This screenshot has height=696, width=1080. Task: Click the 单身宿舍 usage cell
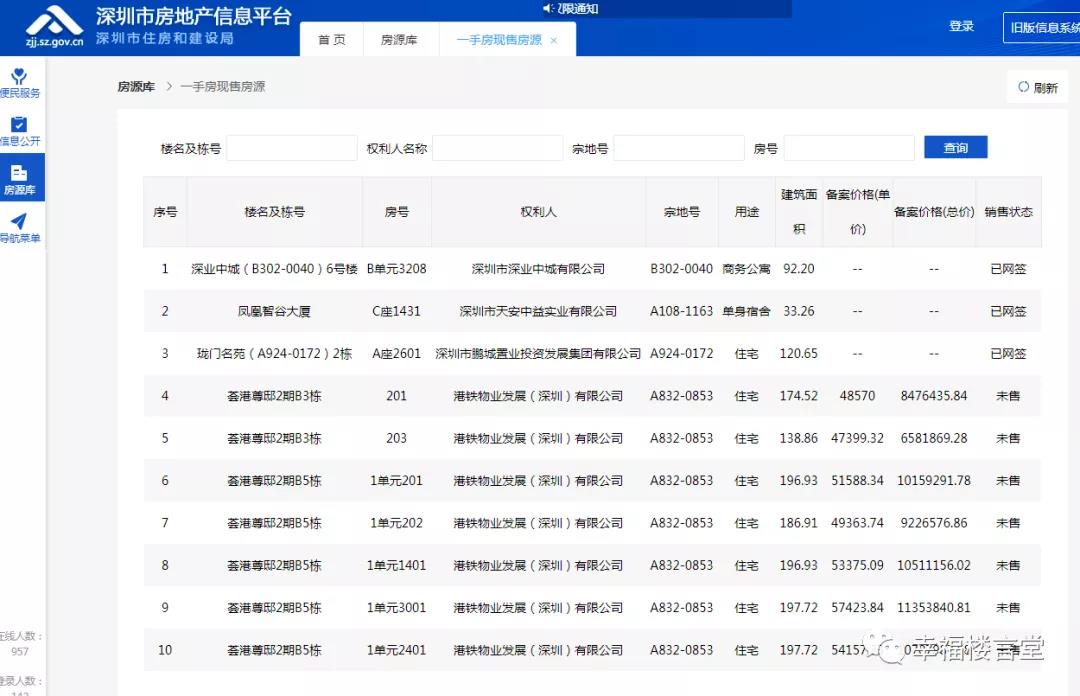coord(747,311)
